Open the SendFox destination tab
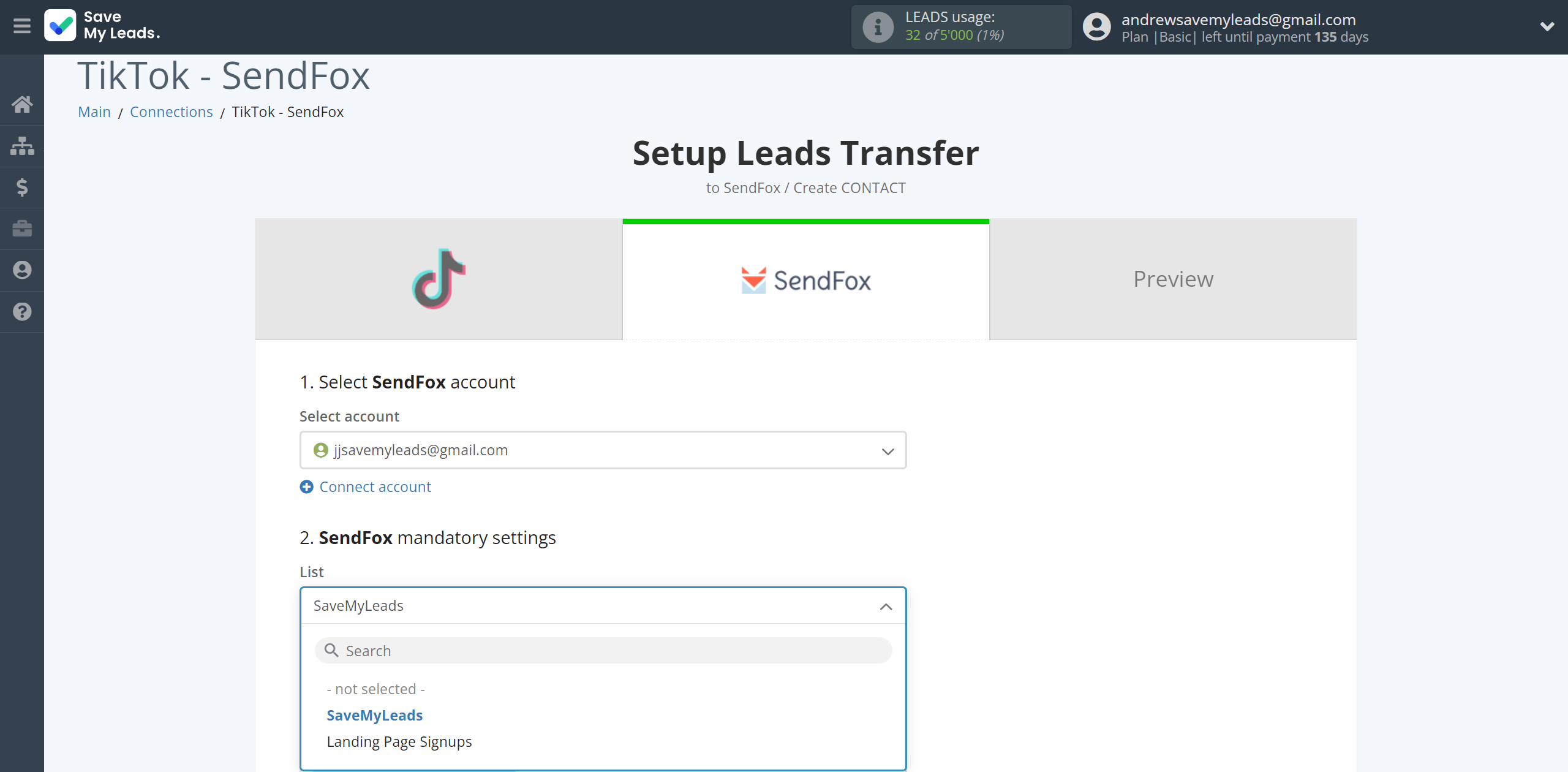This screenshot has width=1568, height=772. point(805,279)
